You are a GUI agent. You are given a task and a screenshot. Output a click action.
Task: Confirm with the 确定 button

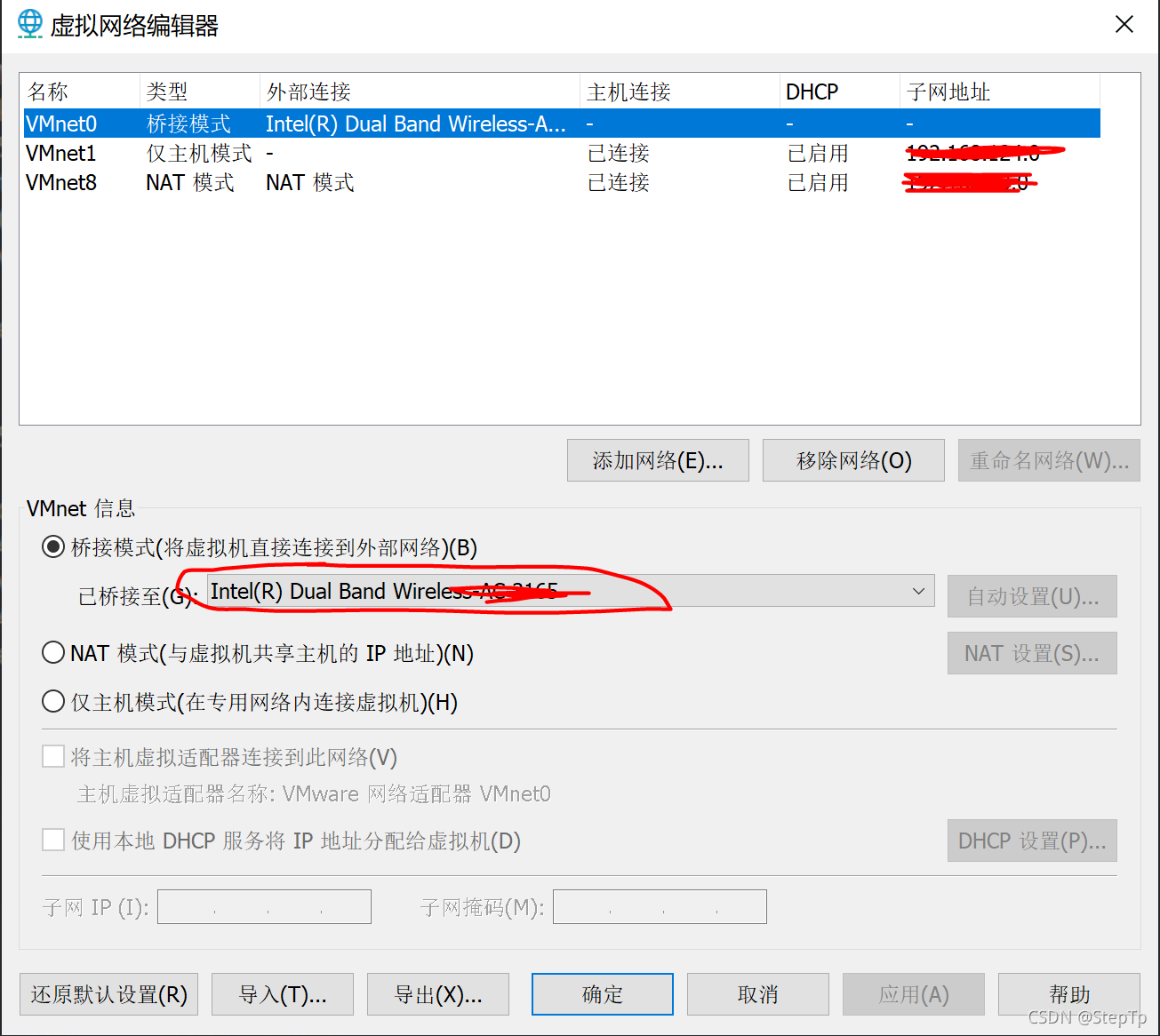(x=603, y=994)
